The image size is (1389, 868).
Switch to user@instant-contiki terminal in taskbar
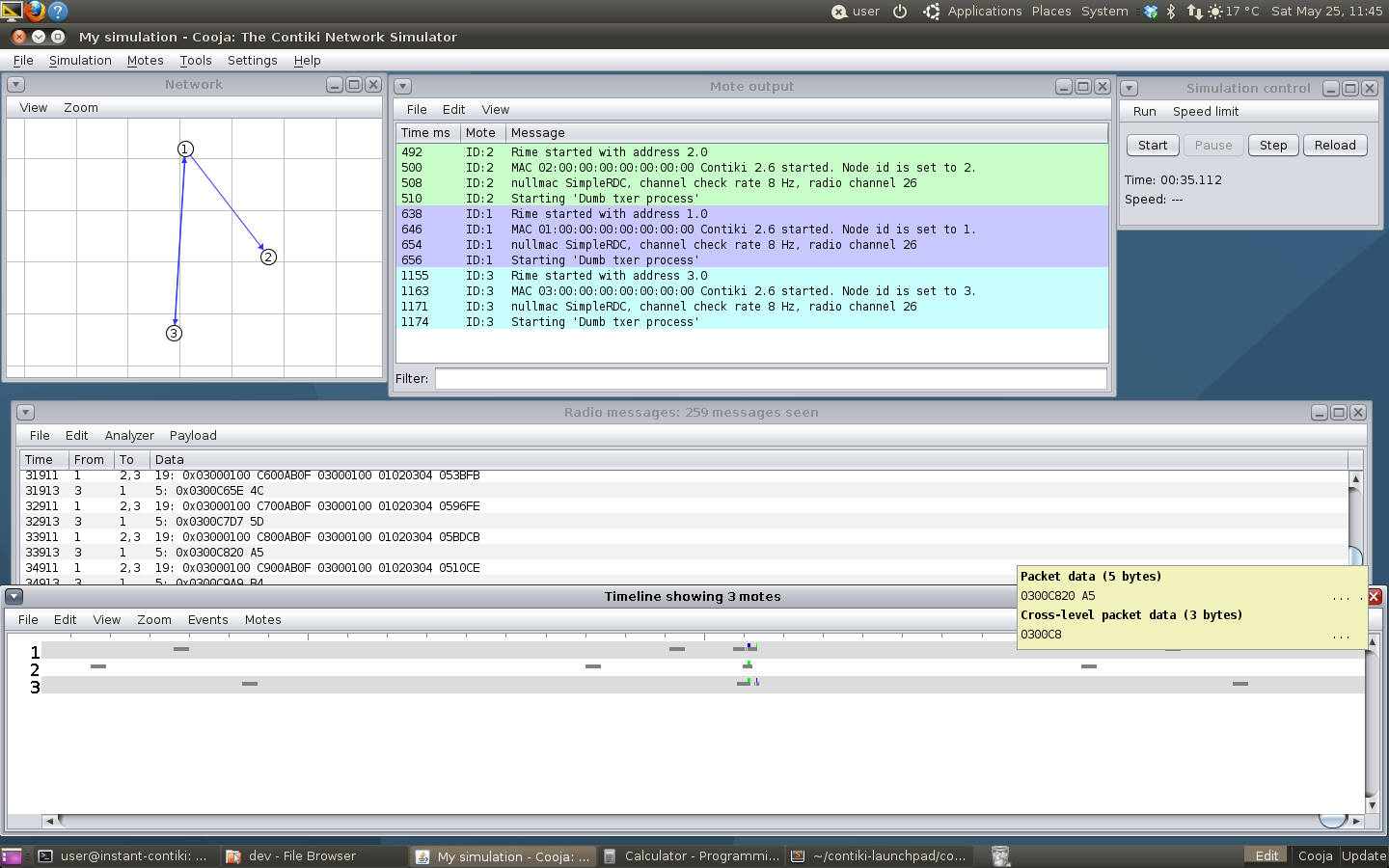pyautogui.click(x=123, y=856)
